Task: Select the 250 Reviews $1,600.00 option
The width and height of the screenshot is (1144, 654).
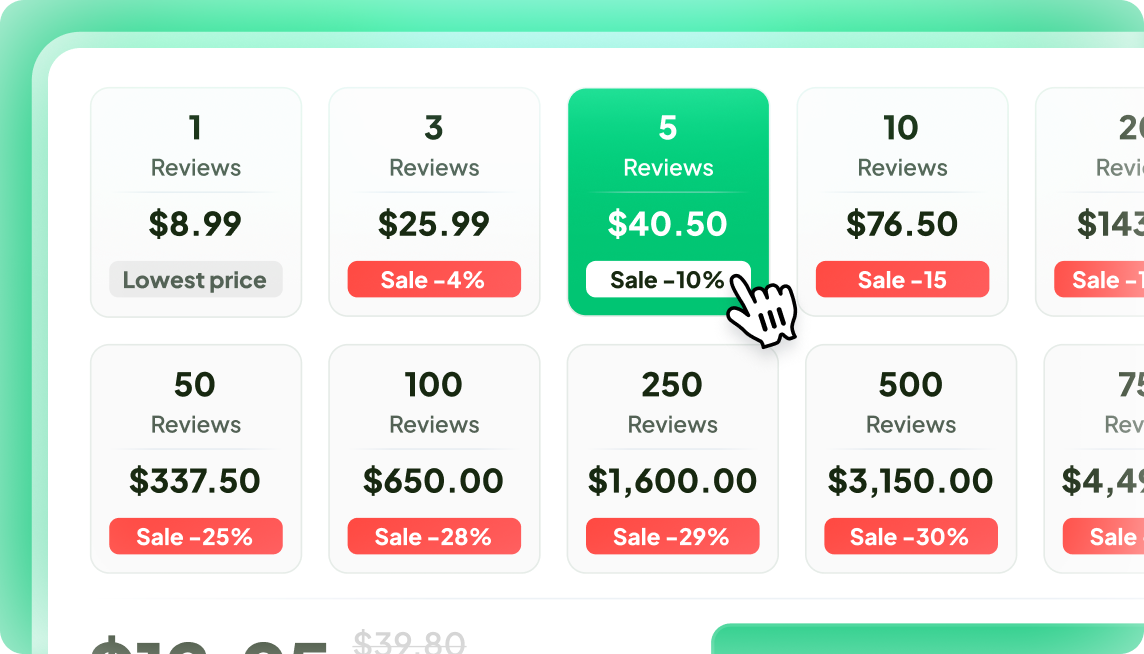Action: point(673,459)
